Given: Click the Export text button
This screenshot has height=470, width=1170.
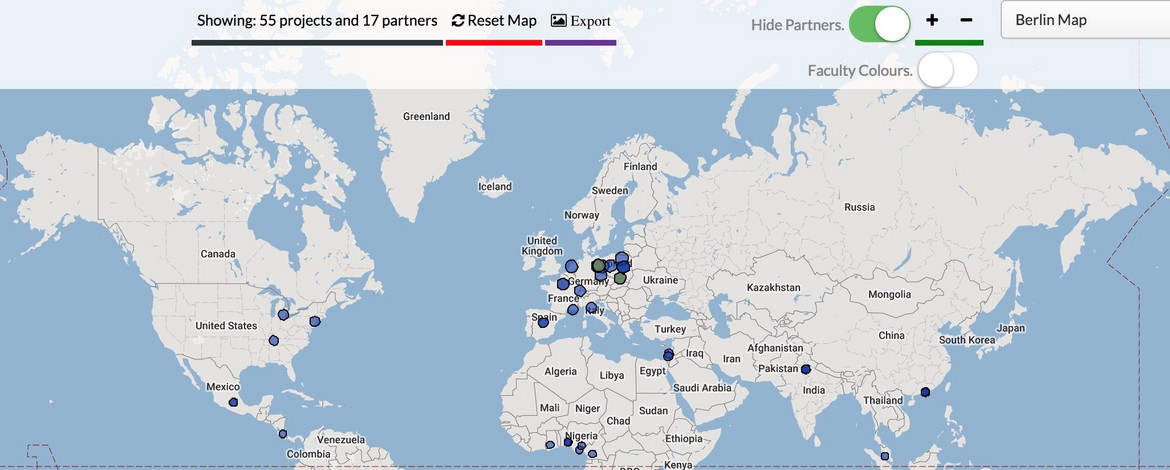Looking at the screenshot, I should pos(590,21).
